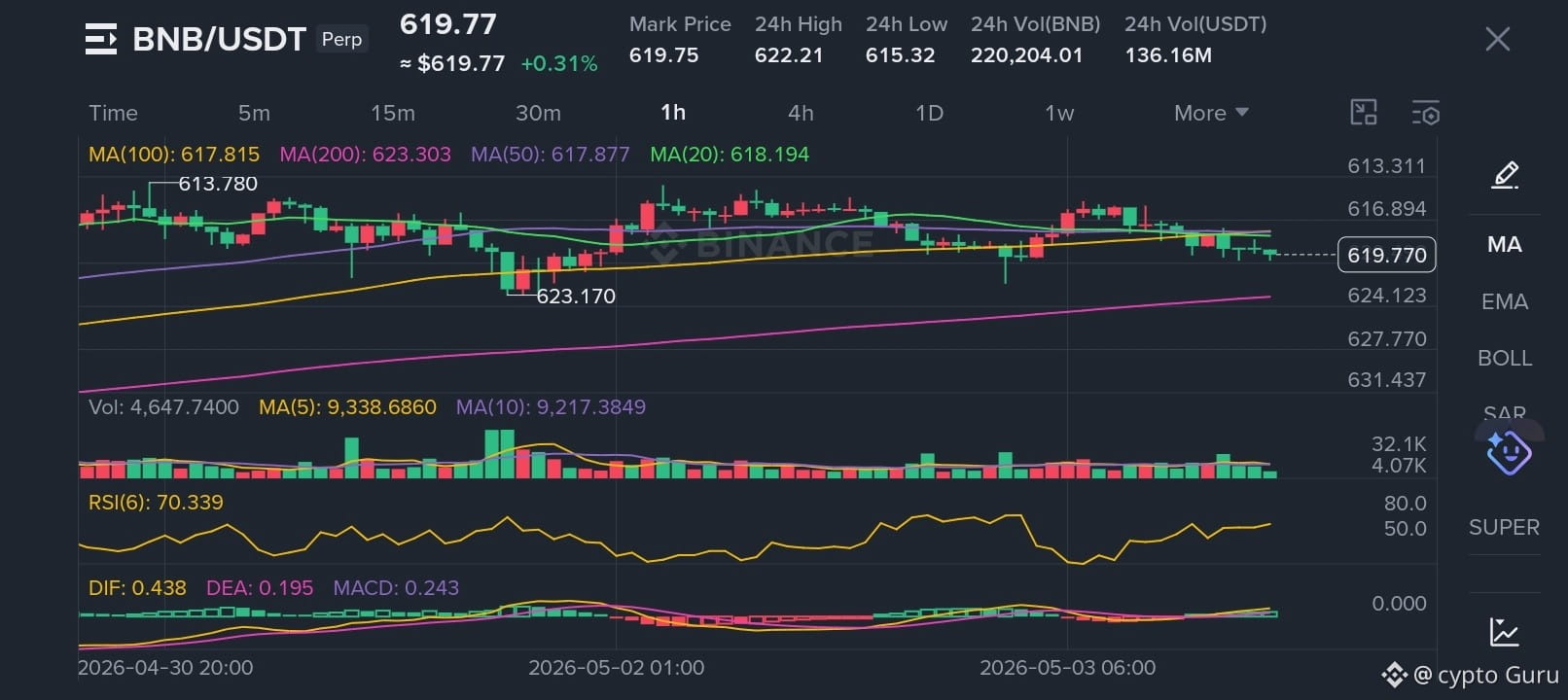Click the Vol: 4,647.7400 label
Image resolution: width=1568 pixels, height=700 pixels.
click(x=163, y=406)
